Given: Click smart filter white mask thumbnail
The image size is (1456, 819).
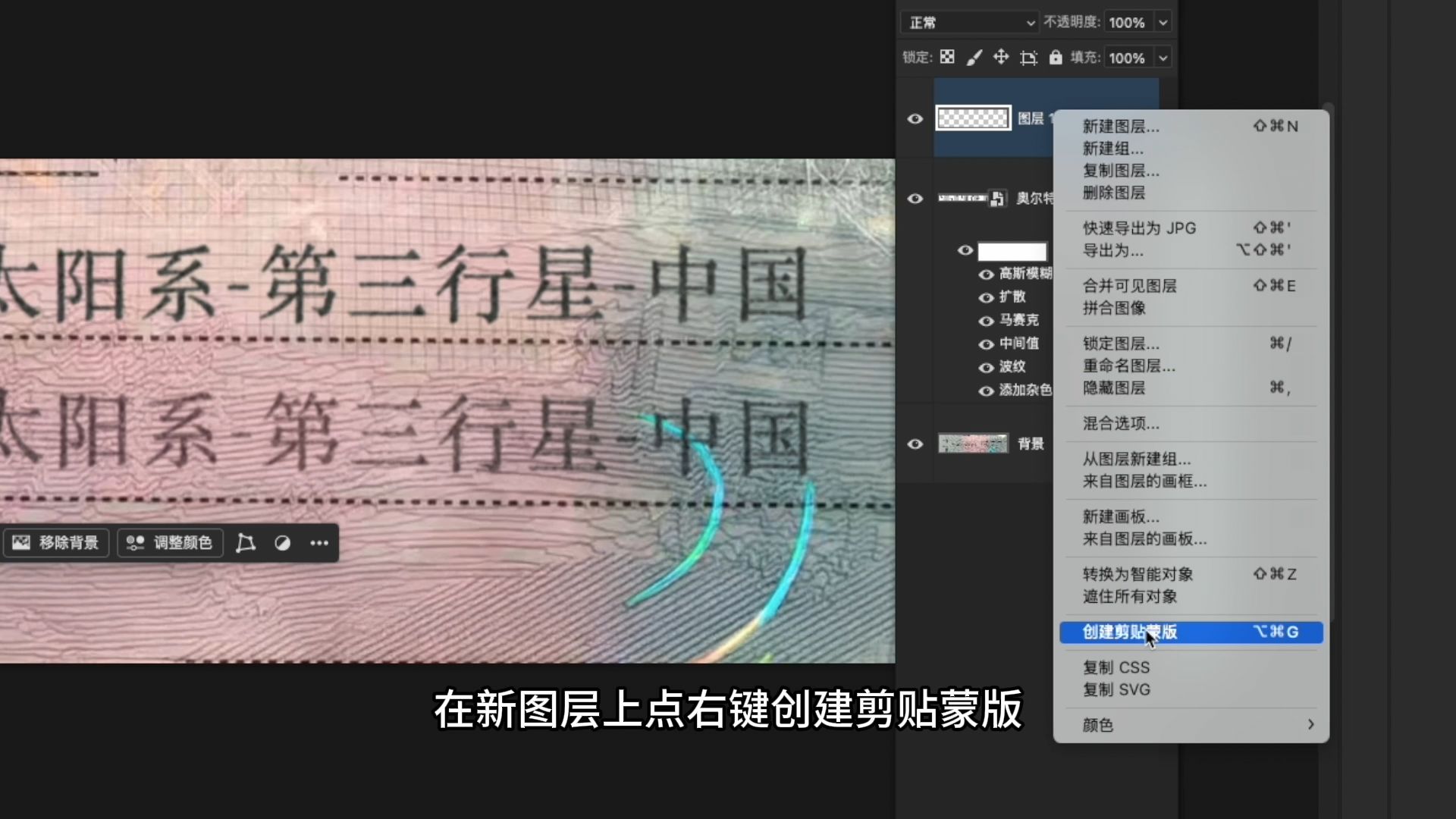Looking at the screenshot, I should click(1012, 251).
